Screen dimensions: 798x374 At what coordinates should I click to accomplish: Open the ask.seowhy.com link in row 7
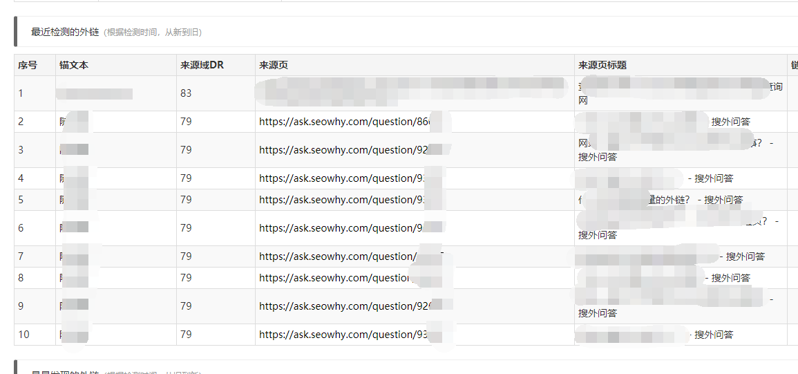[x=339, y=256]
